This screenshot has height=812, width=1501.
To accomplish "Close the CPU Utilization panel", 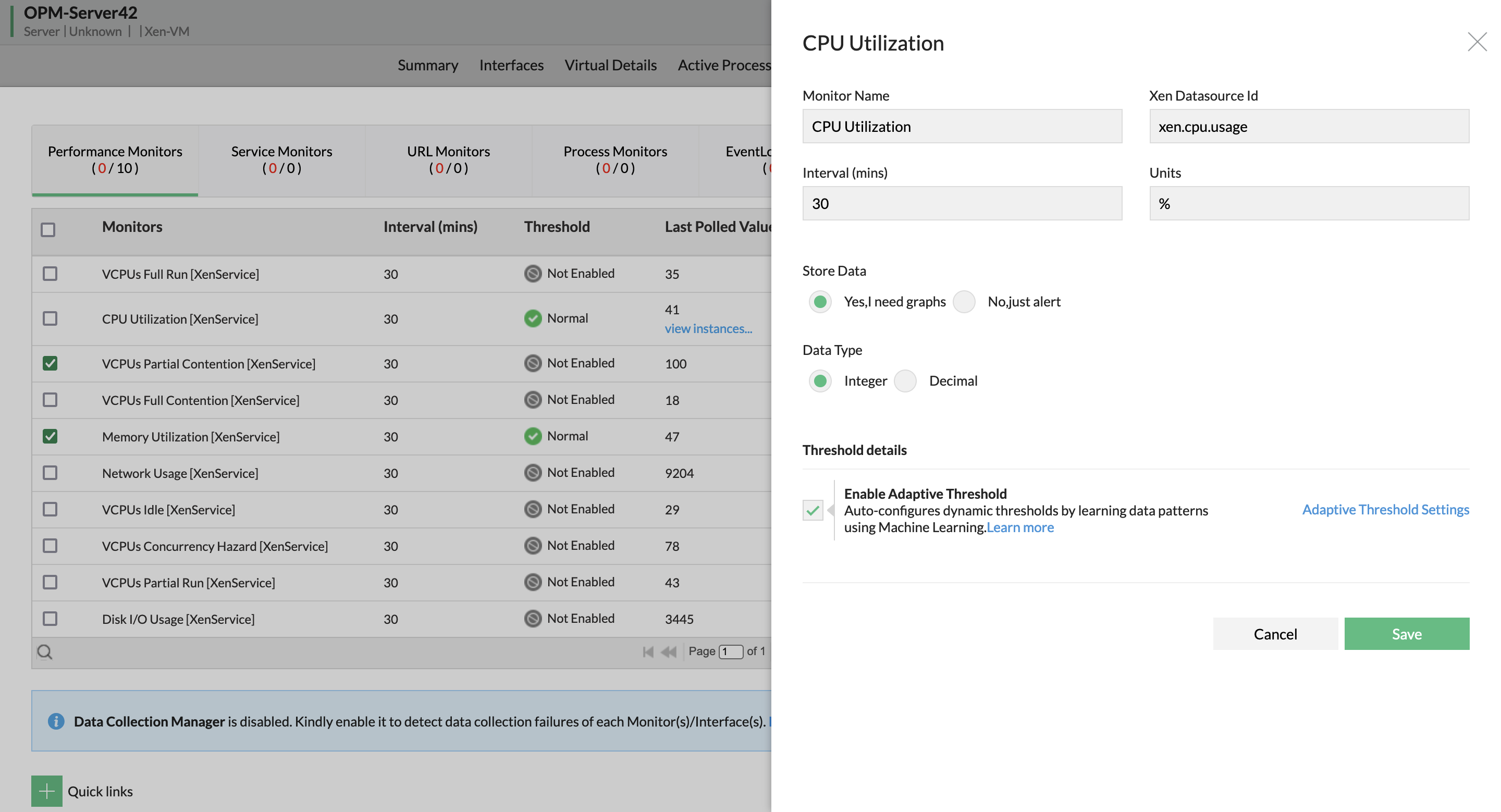I will coord(1477,42).
